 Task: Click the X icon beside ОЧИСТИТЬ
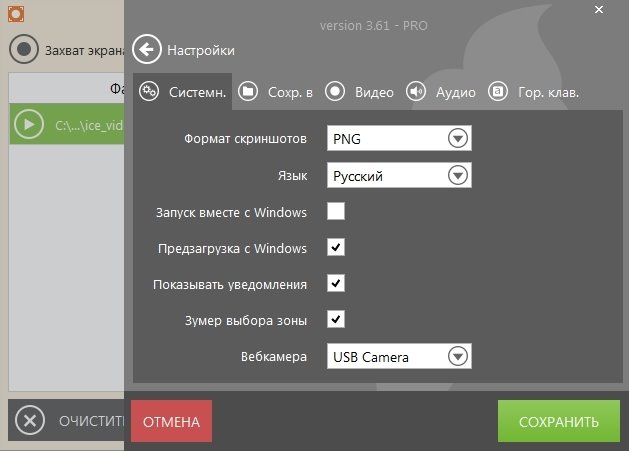(30, 421)
